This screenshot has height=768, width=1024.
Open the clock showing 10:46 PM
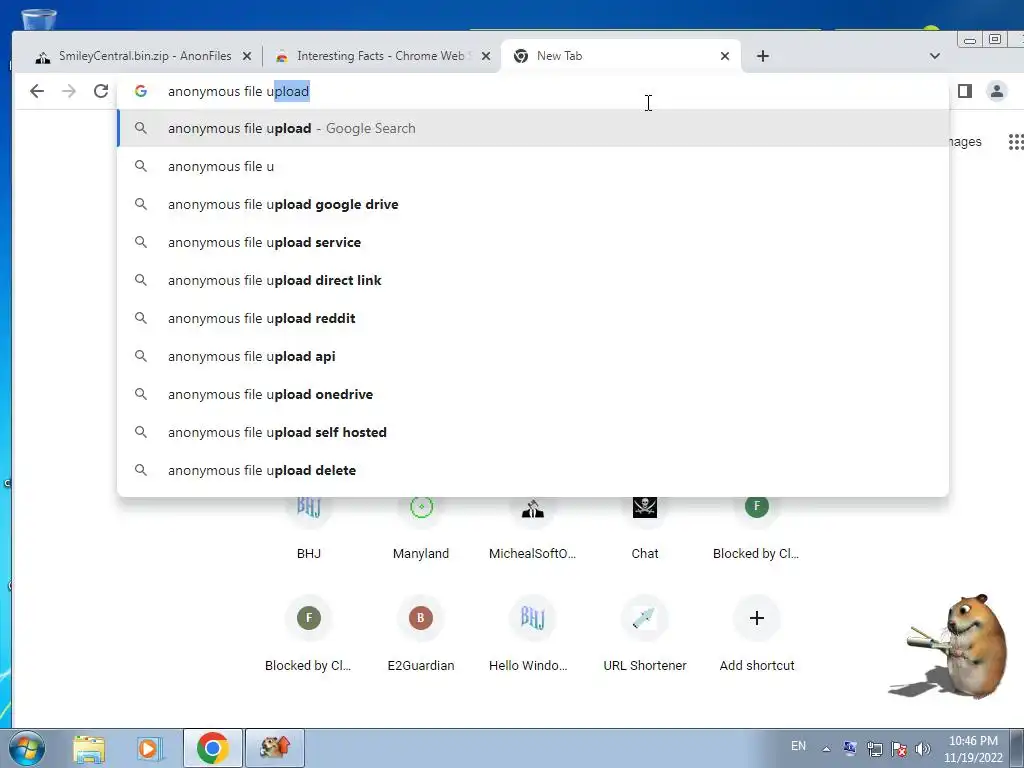point(973,748)
